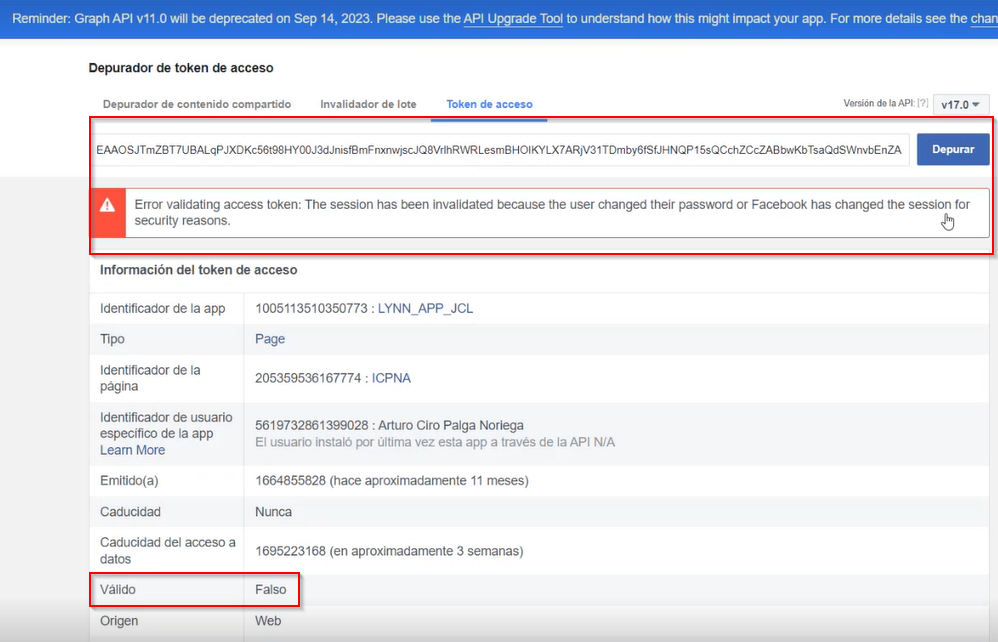This screenshot has width=998, height=642.
Task: Switch to Depurador de contenido compartido tab
Action: (x=197, y=104)
